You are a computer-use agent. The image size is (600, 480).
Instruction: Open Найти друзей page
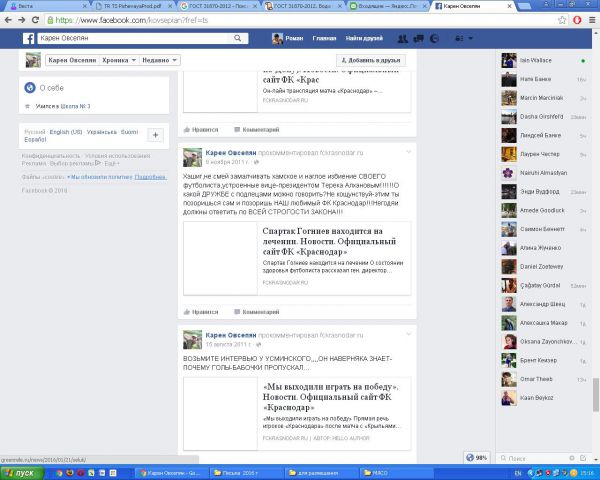coord(364,38)
